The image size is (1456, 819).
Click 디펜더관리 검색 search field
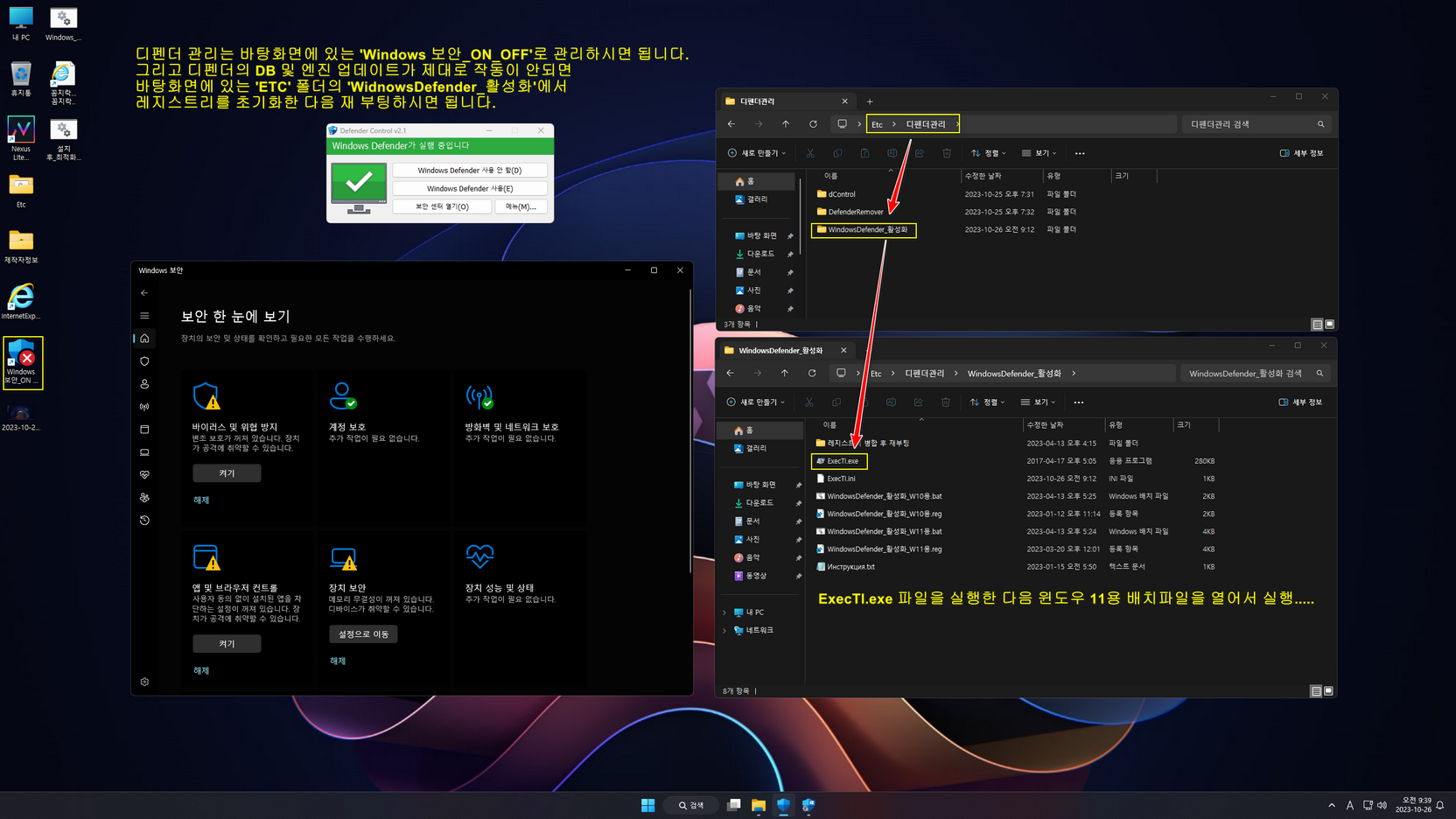click(1256, 124)
